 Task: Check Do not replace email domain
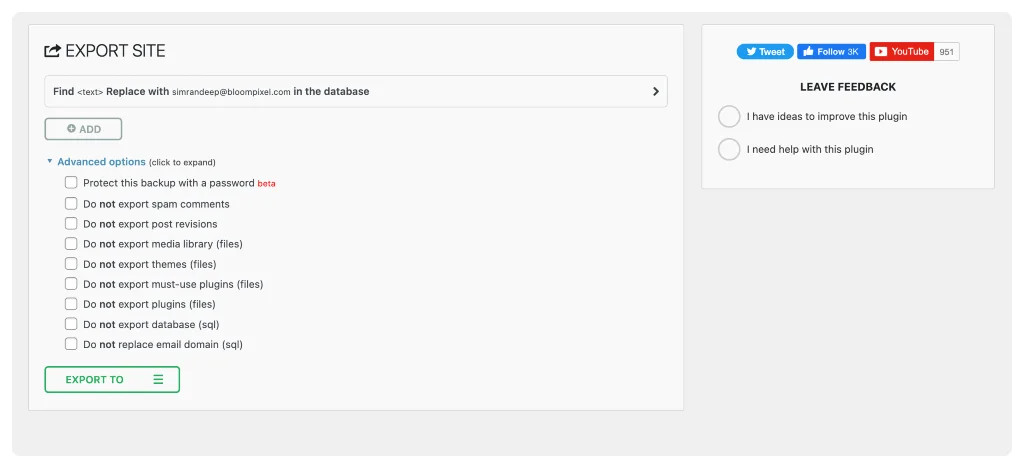coord(71,344)
